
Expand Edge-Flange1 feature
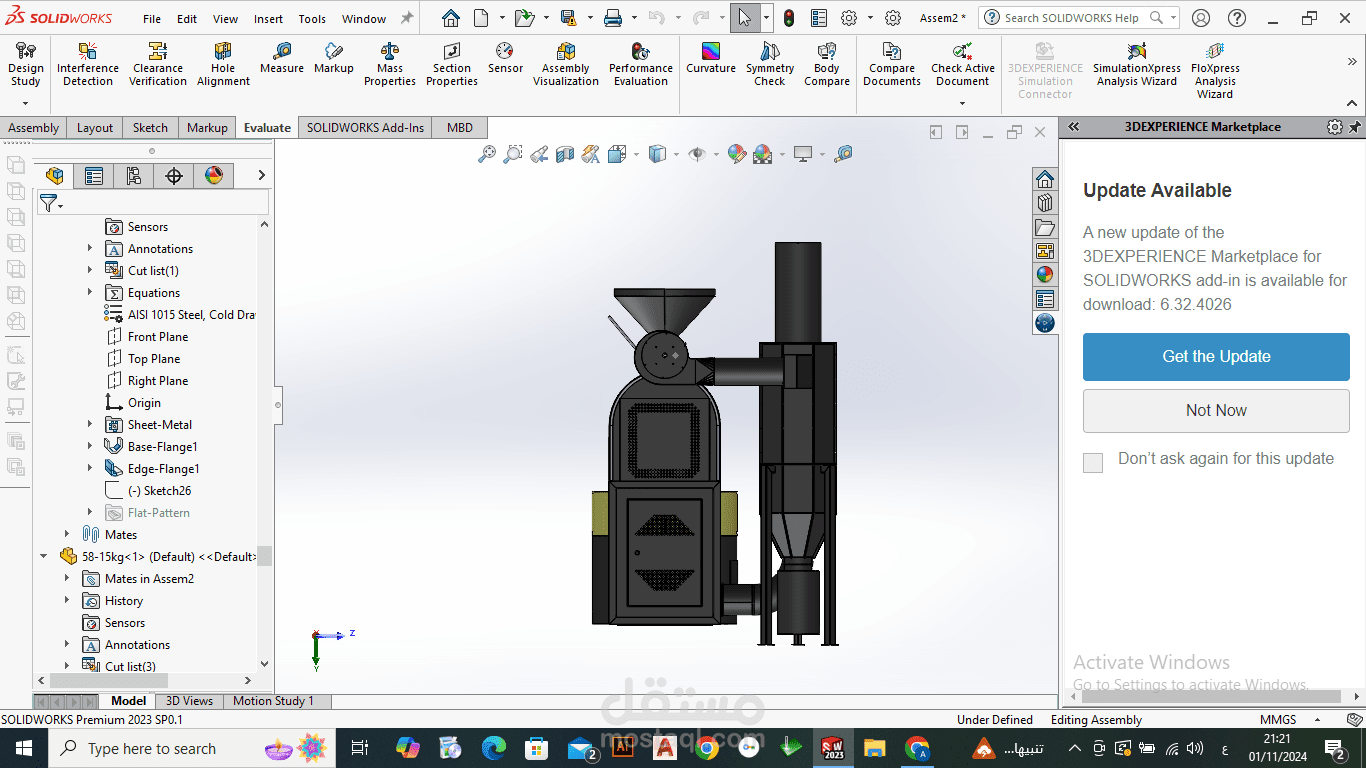[x=90, y=468]
